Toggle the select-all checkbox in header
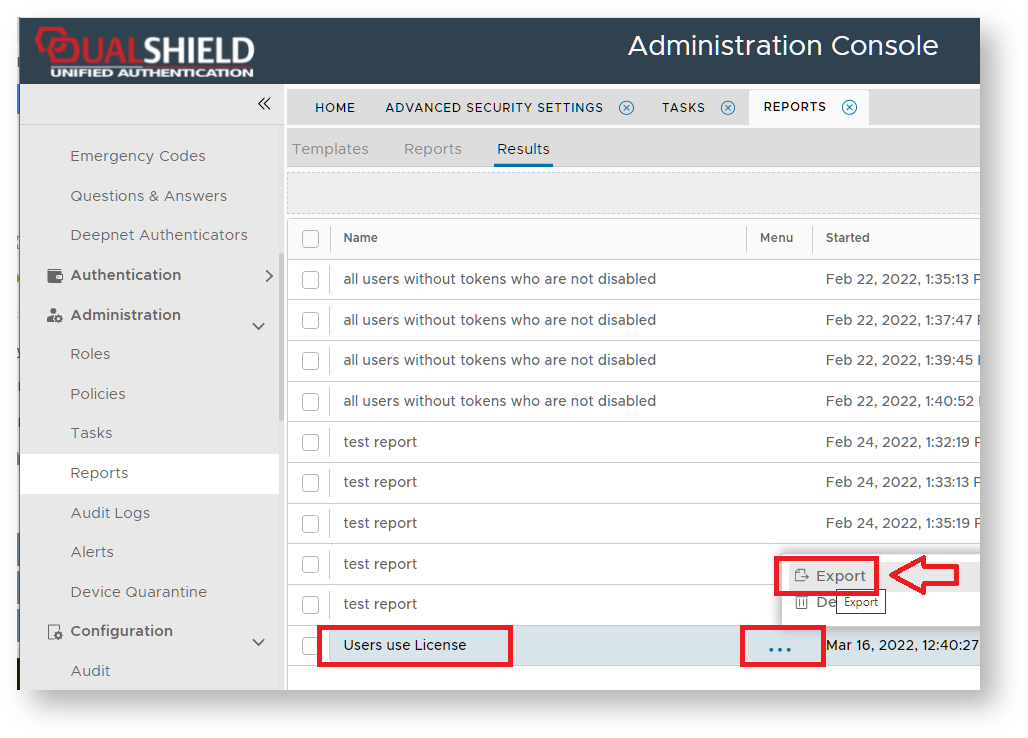 310,239
